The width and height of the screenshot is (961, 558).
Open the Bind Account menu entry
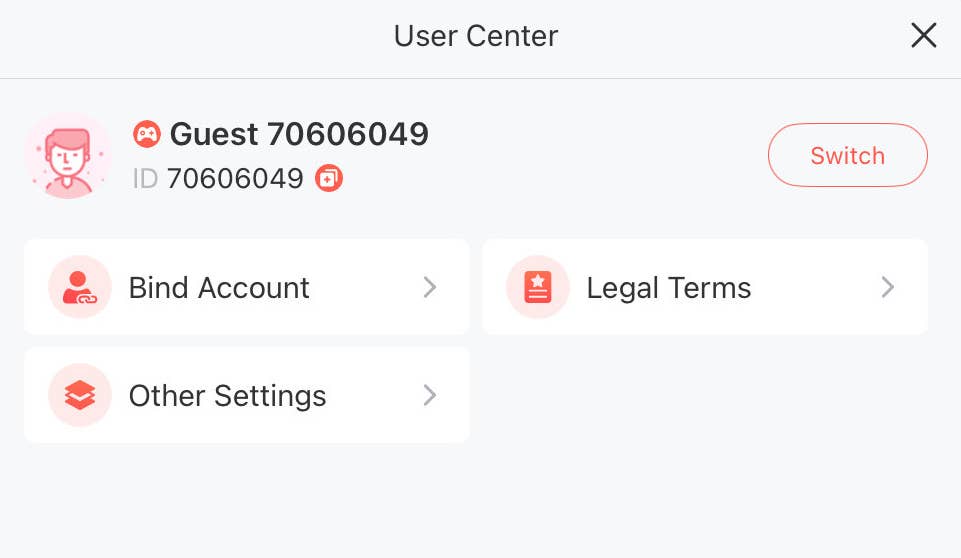219,287
